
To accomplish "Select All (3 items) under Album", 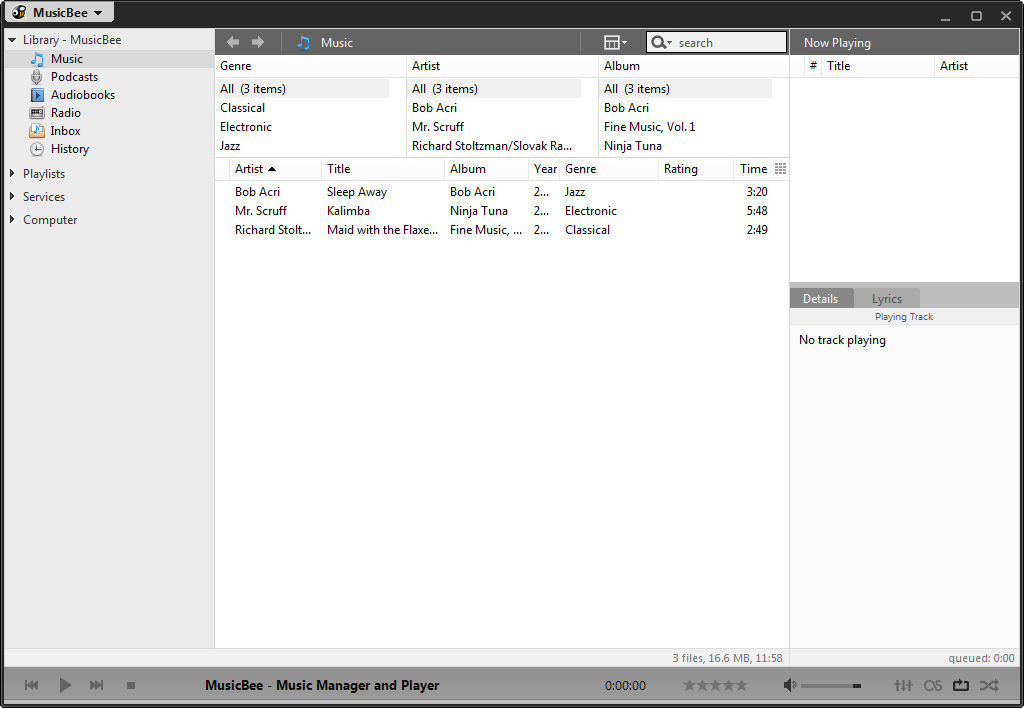I will (686, 89).
